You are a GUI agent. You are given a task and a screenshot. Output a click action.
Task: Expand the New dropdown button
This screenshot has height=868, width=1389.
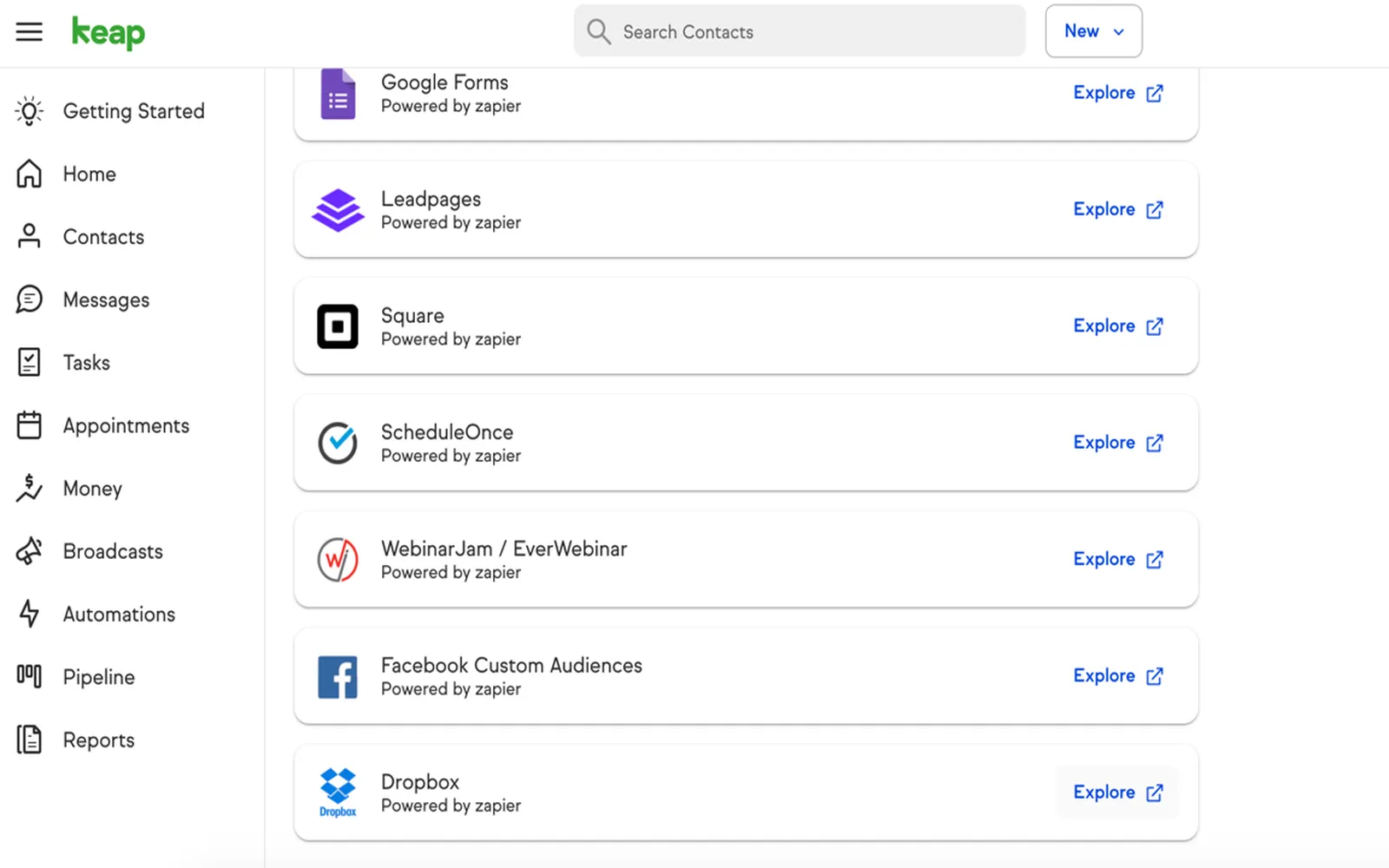pyautogui.click(x=1093, y=31)
